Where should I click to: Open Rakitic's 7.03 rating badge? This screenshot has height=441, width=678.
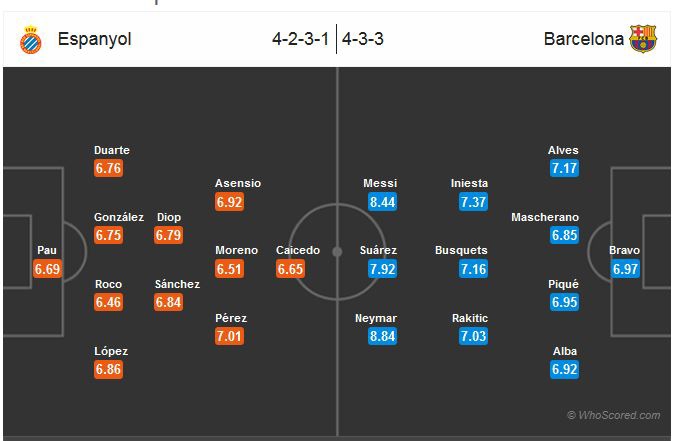point(473,336)
